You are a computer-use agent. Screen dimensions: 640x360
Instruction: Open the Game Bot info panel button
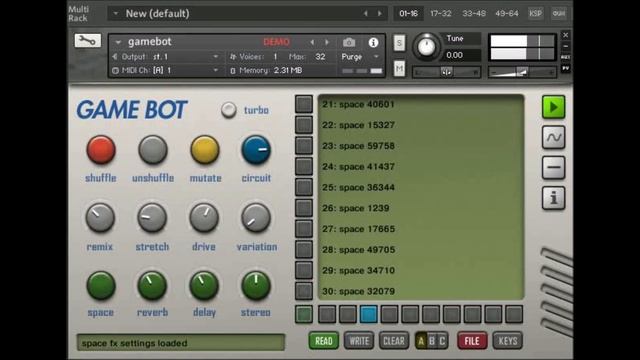[553, 198]
